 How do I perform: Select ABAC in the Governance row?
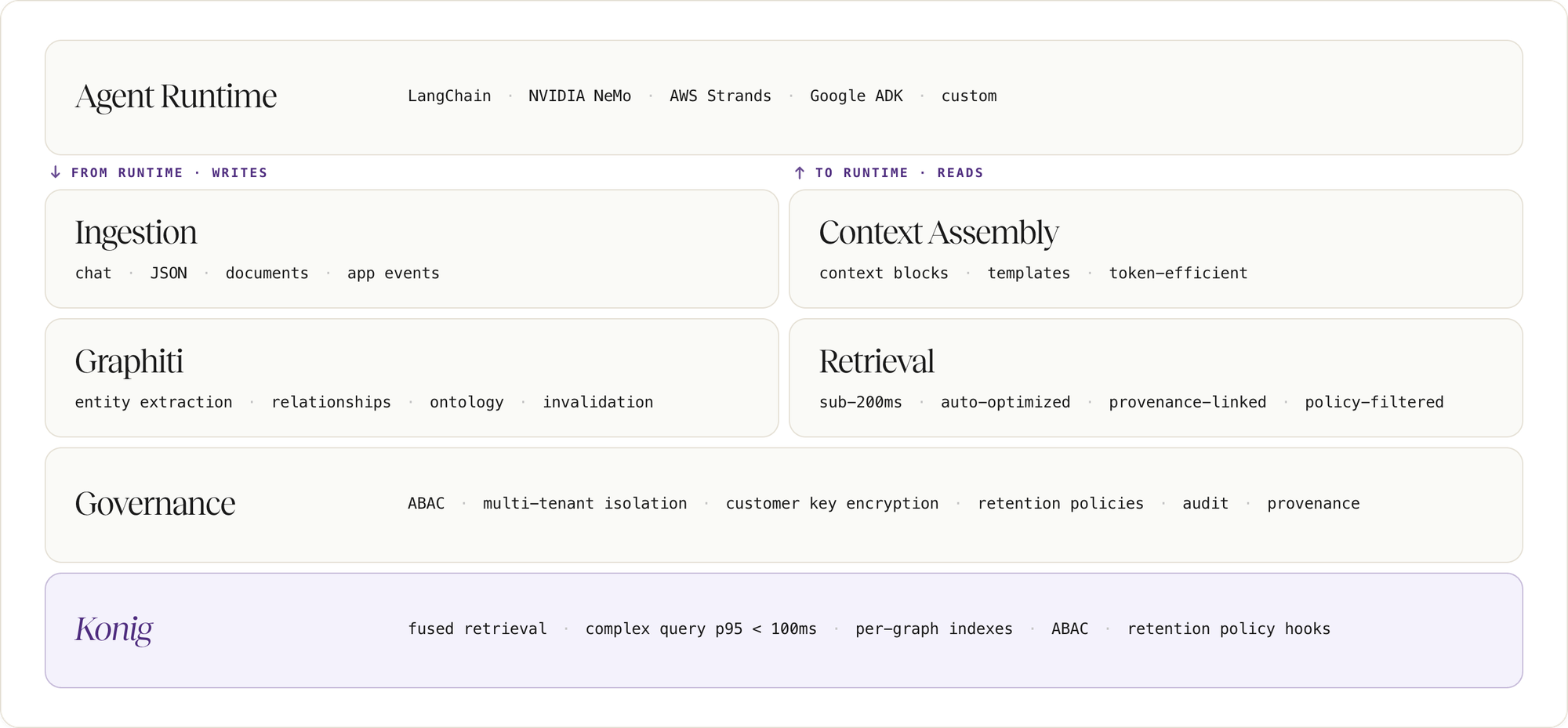point(426,504)
